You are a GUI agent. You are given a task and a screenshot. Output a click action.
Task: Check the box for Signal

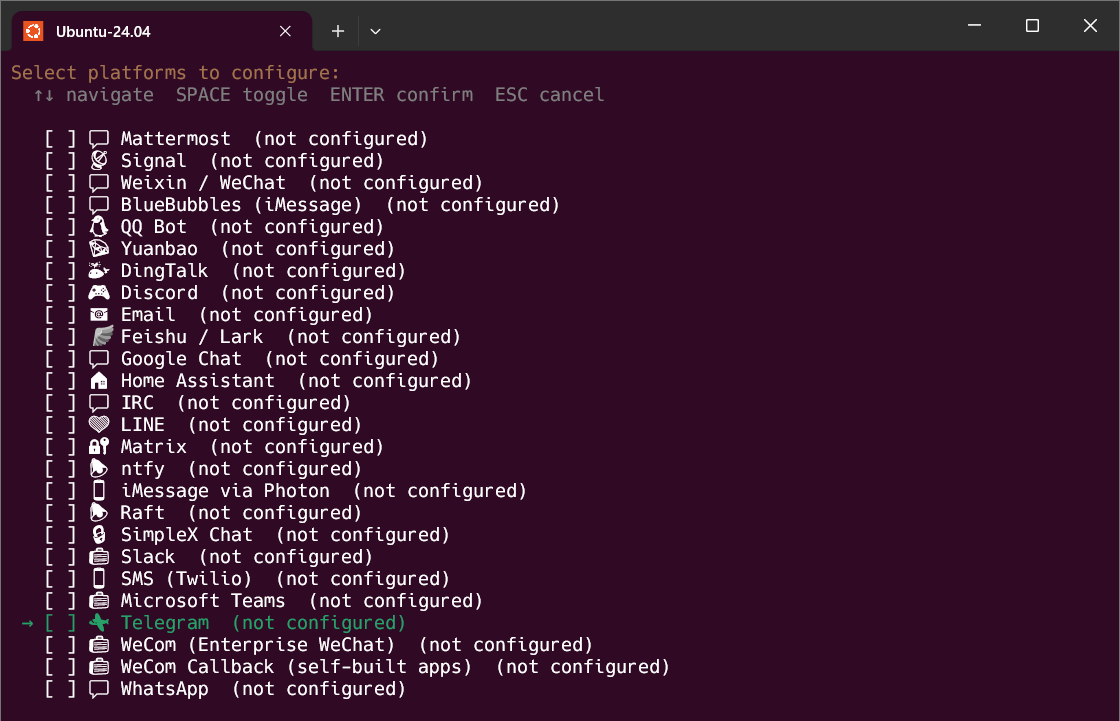pyautogui.click(x=60, y=161)
